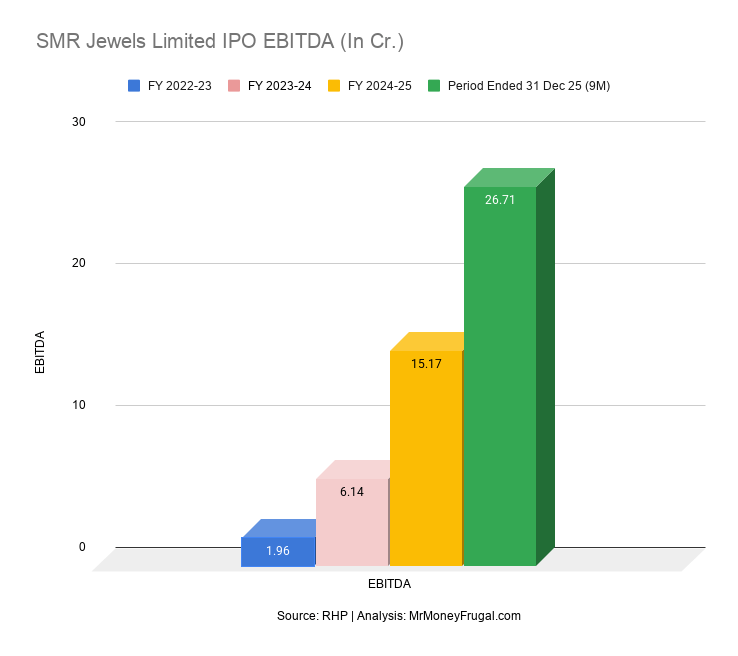Click the yellow FY 2024-25 legend swatch
738x656 pixels.
334,86
